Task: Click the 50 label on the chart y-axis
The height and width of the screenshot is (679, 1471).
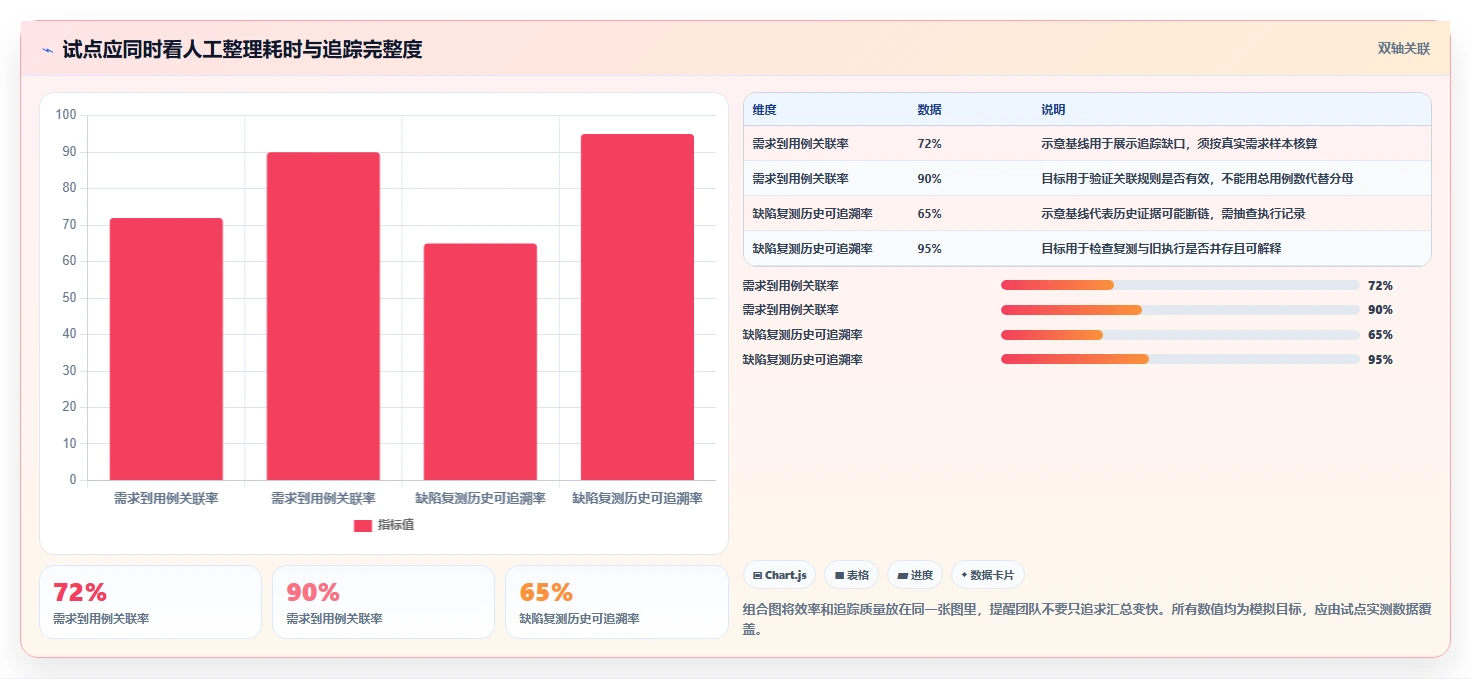Action: click(69, 298)
